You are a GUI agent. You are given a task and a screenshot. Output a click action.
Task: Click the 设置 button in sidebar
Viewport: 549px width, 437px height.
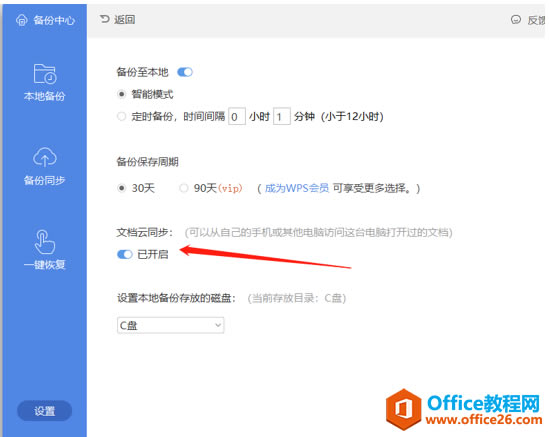44,410
